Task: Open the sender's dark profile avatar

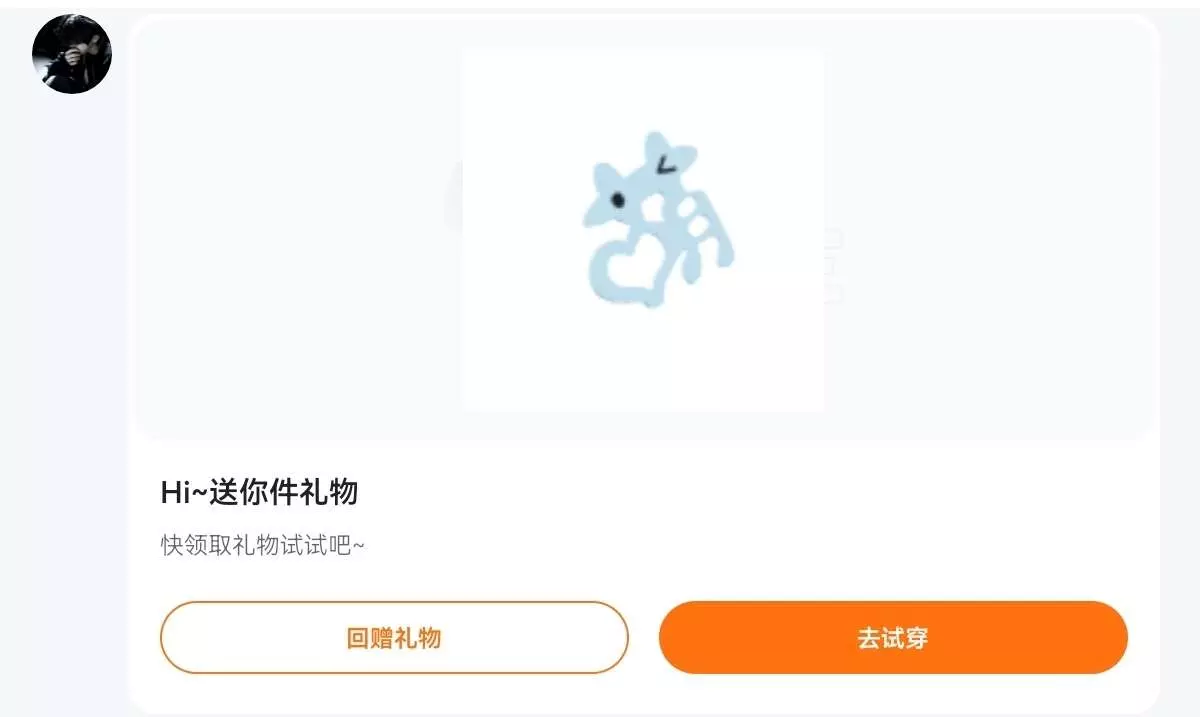Action: click(72, 54)
